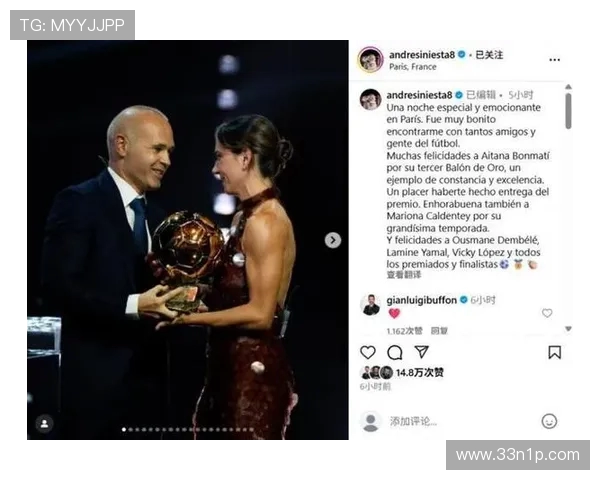Open gianluigibuffon profile link
Image resolution: width=600 pixels, height=480 pixels.
421,300
